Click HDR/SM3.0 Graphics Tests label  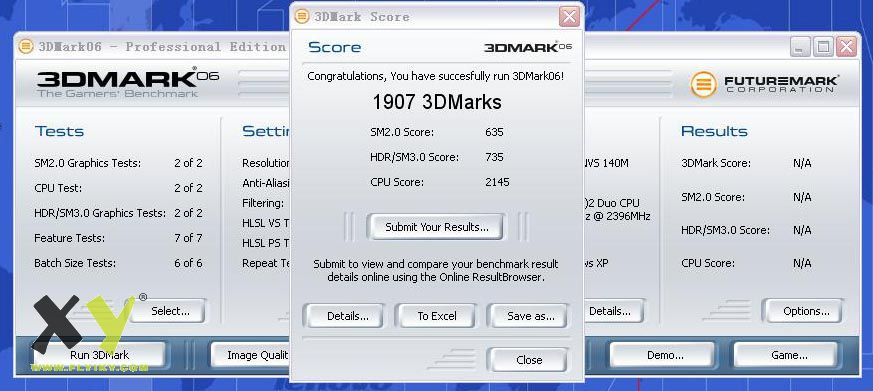tap(100, 213)
